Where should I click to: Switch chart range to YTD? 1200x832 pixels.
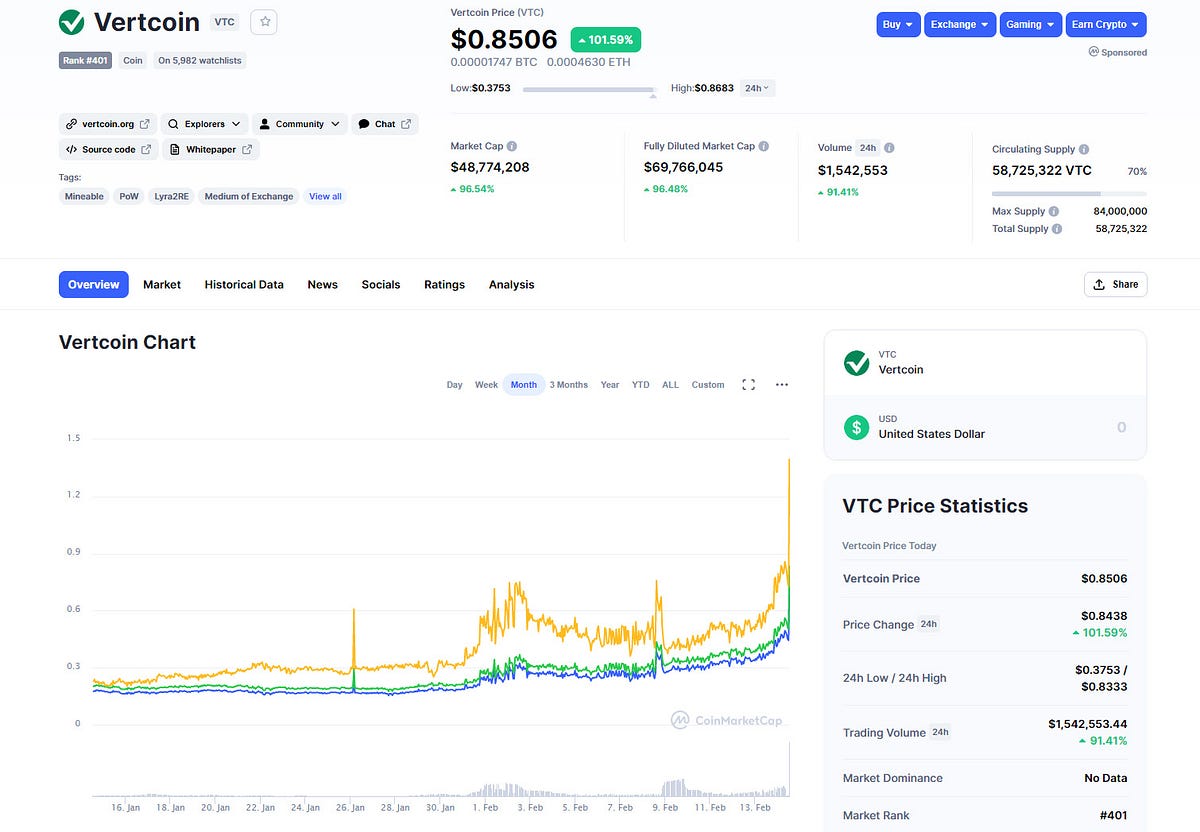(x=640, y=384)
